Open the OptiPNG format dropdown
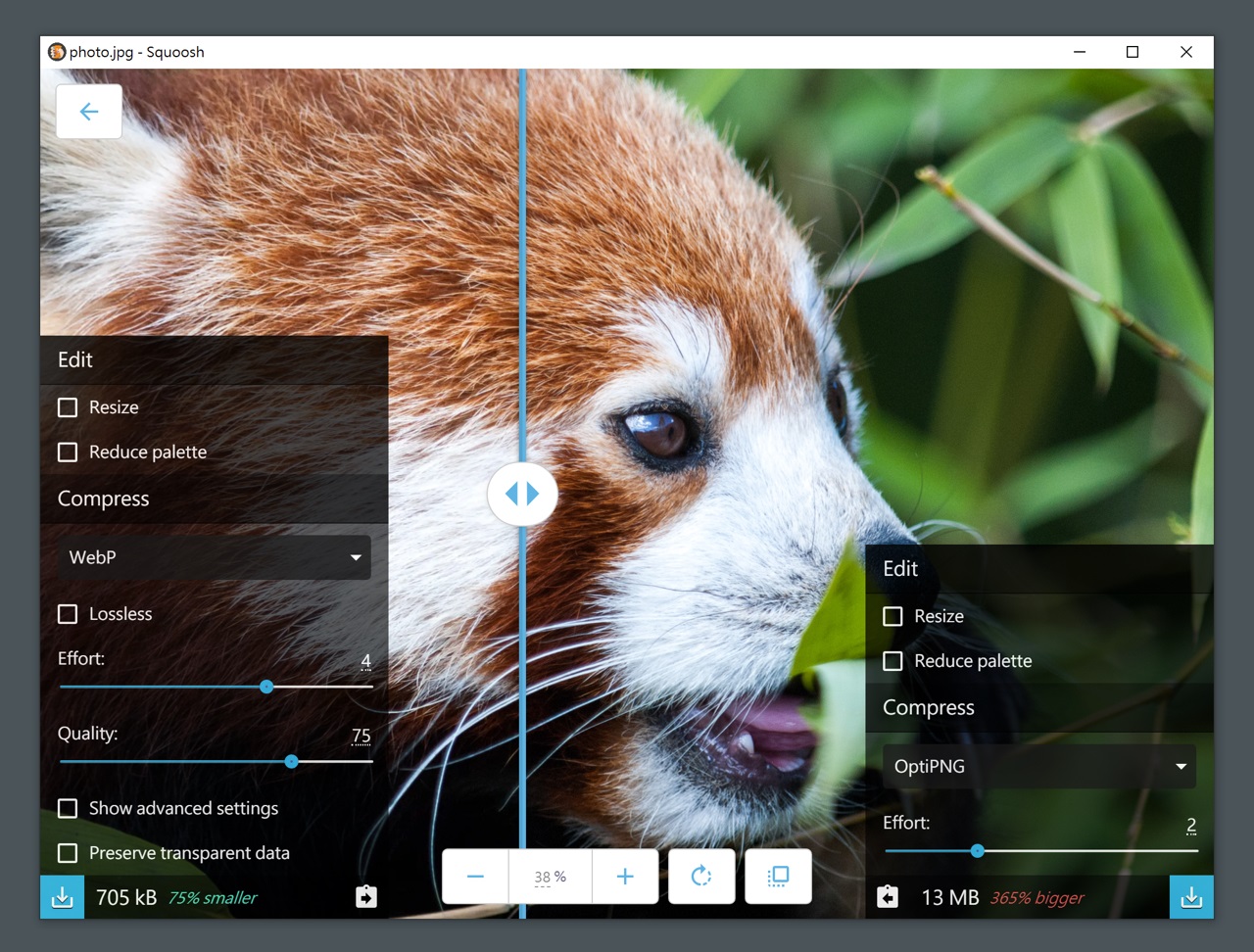The width and height of the screenshot is (1254, 952). (x=1039, y=766)
